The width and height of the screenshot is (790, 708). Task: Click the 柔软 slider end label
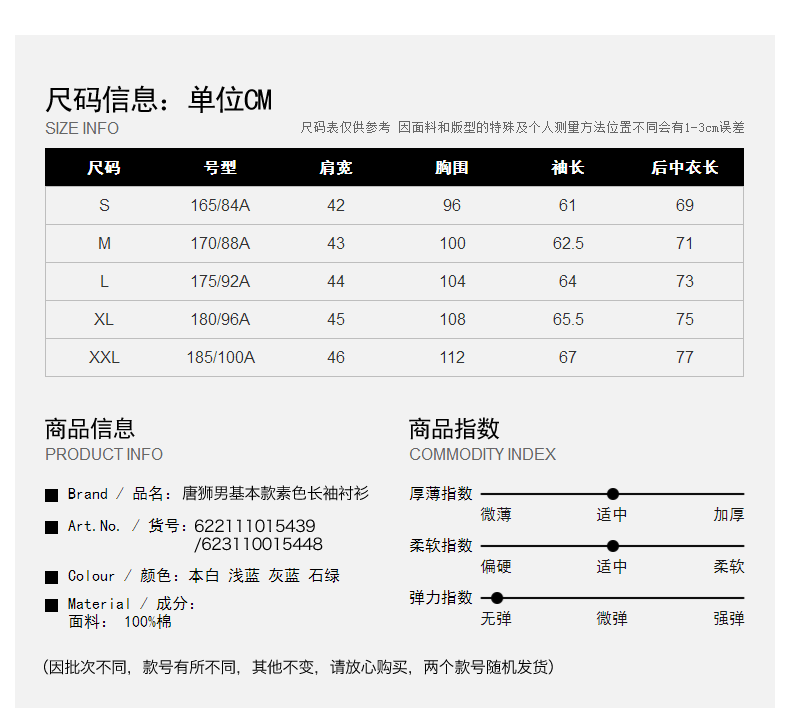click(x=729, y=567)
